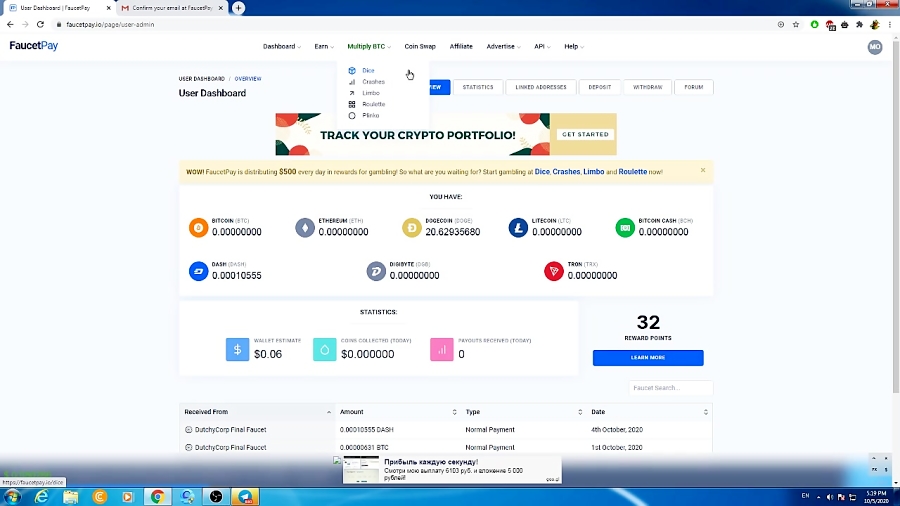Open the file explorer folder on the taskbar

pos(71,497)
